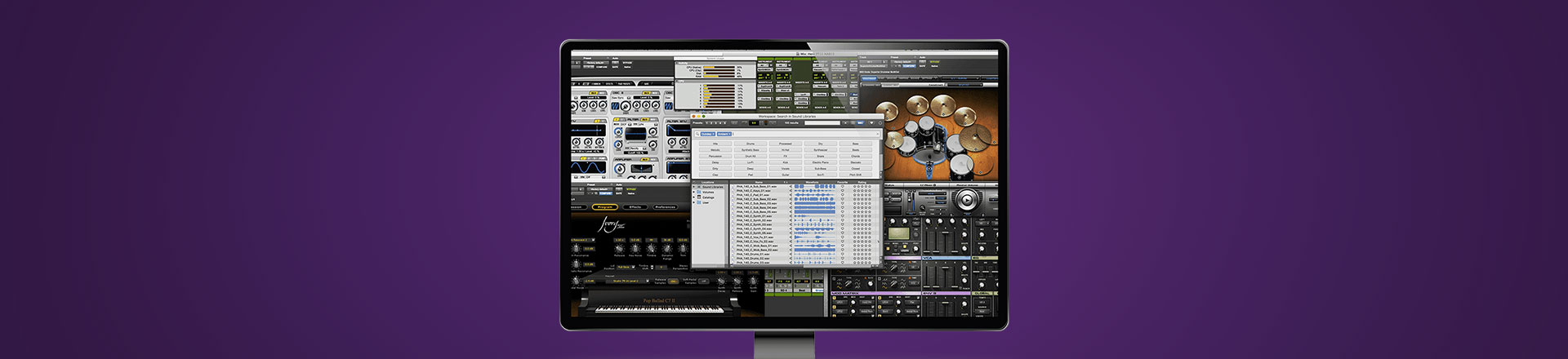1568x359 pixels.
Task: Click the Ivory Release knob
Action: pyautogui.click(x=619, y=249)
